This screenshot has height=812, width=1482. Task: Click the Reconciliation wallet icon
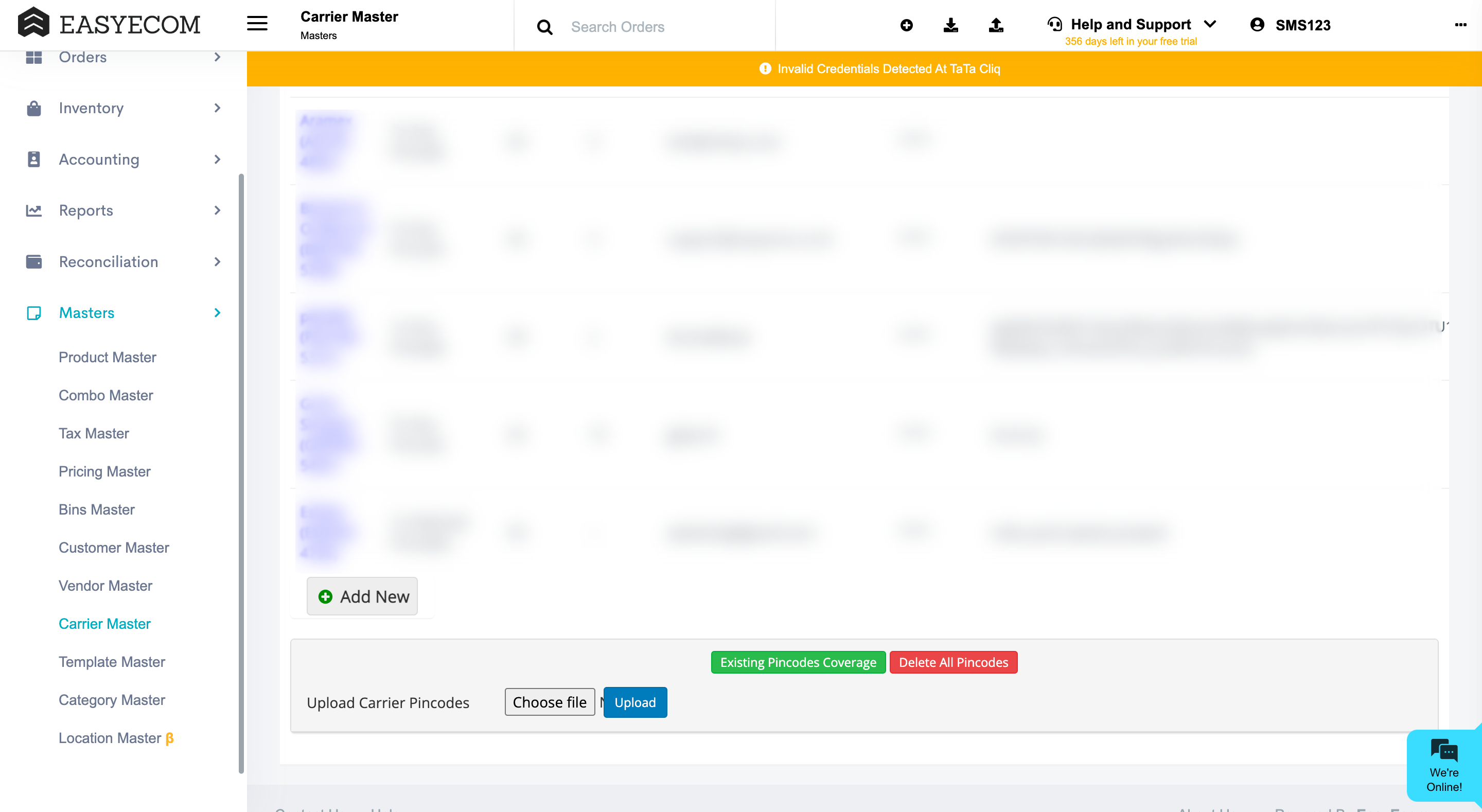[x=34, y=262]
